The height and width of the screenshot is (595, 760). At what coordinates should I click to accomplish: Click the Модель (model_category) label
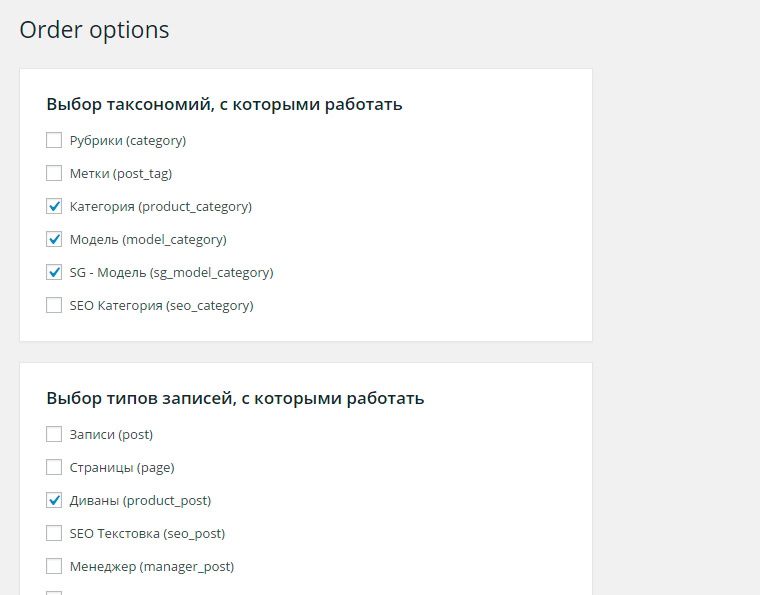[148, 240]
